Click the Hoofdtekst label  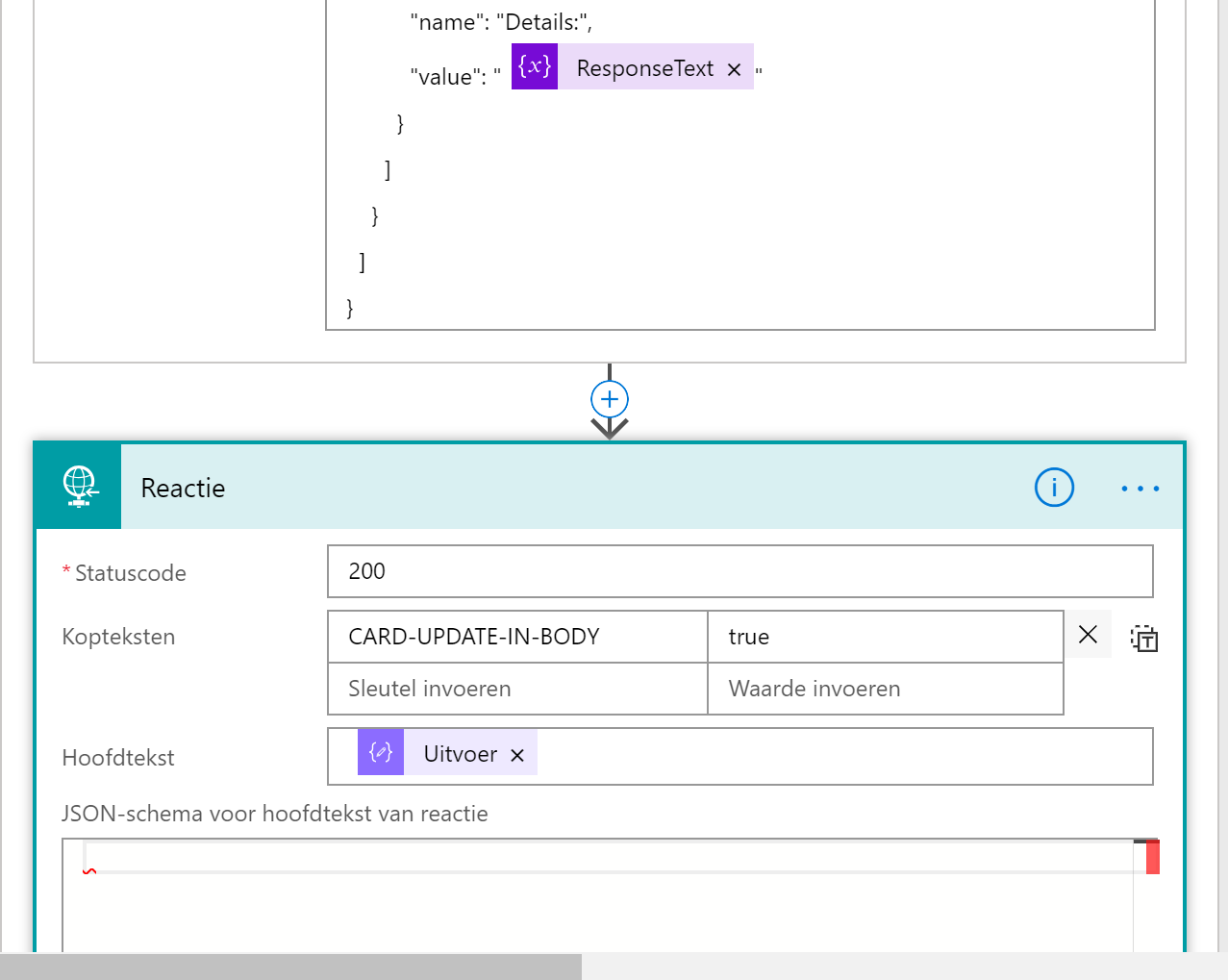118,758
